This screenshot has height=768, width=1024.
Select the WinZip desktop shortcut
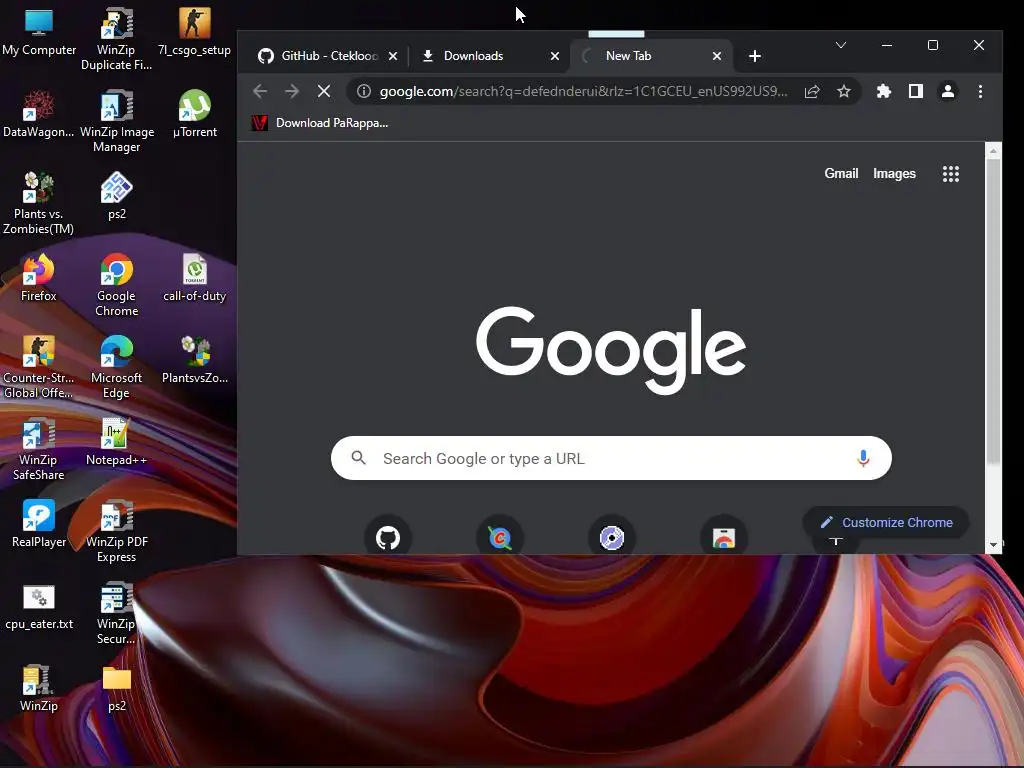click(x=39, y=688)
